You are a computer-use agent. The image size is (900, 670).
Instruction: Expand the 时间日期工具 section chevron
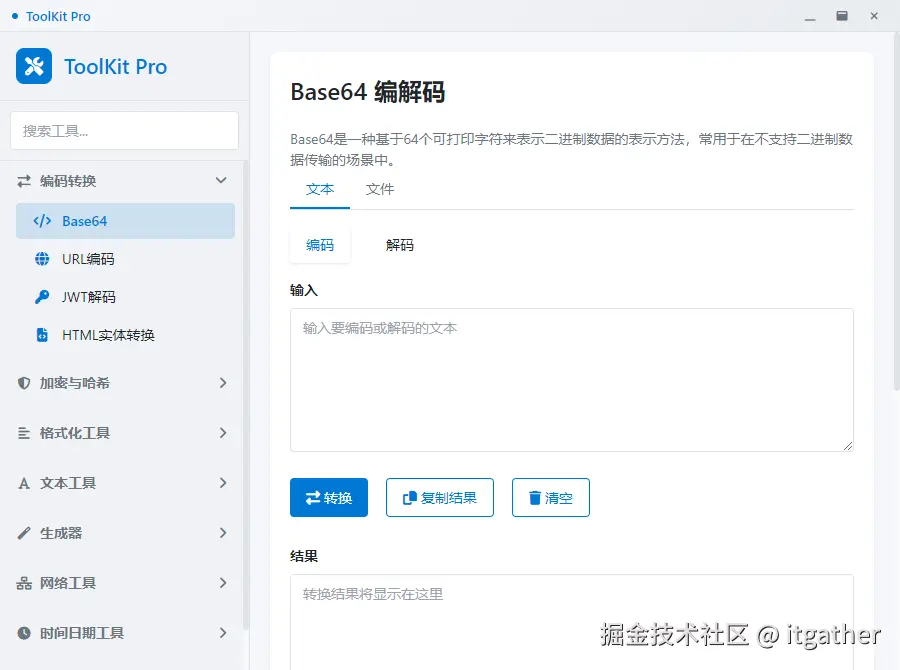(223, 633)
